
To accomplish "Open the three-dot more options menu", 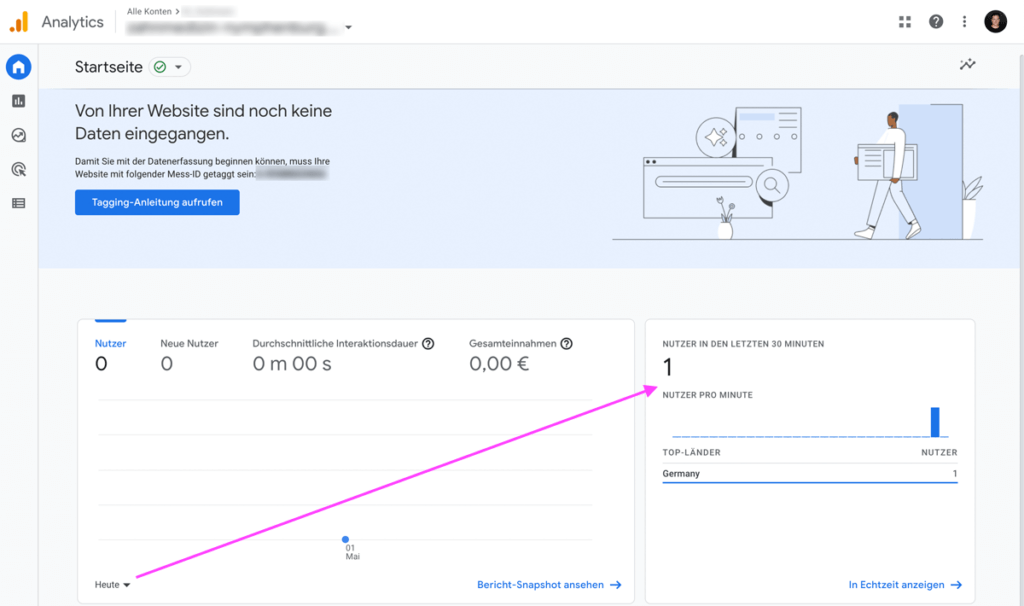I will (964, 21).
